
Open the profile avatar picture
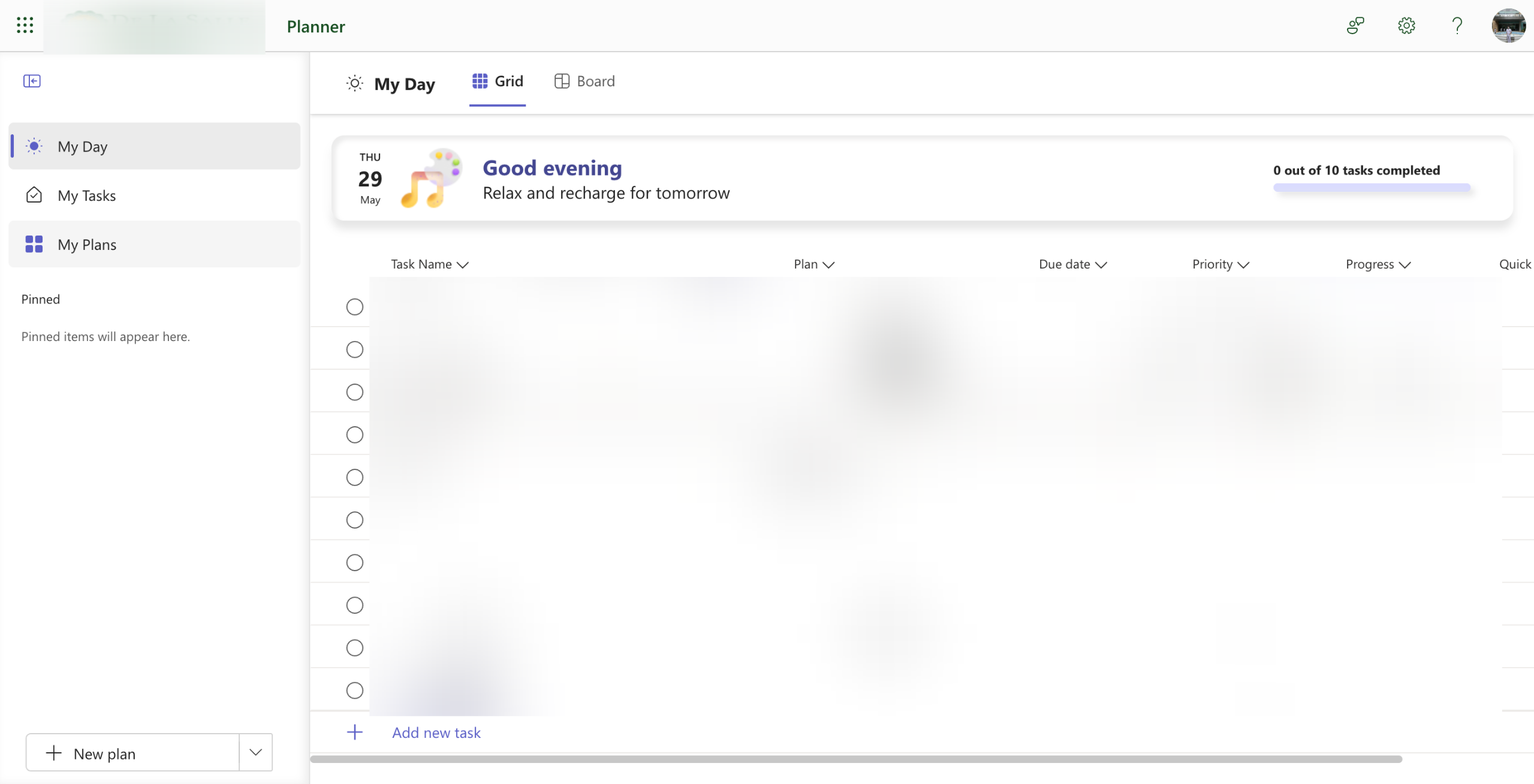click(x=1508, y=26)
